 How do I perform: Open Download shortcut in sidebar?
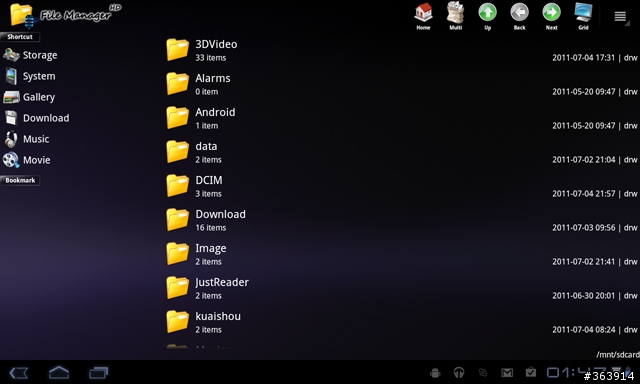coord(37,118)
